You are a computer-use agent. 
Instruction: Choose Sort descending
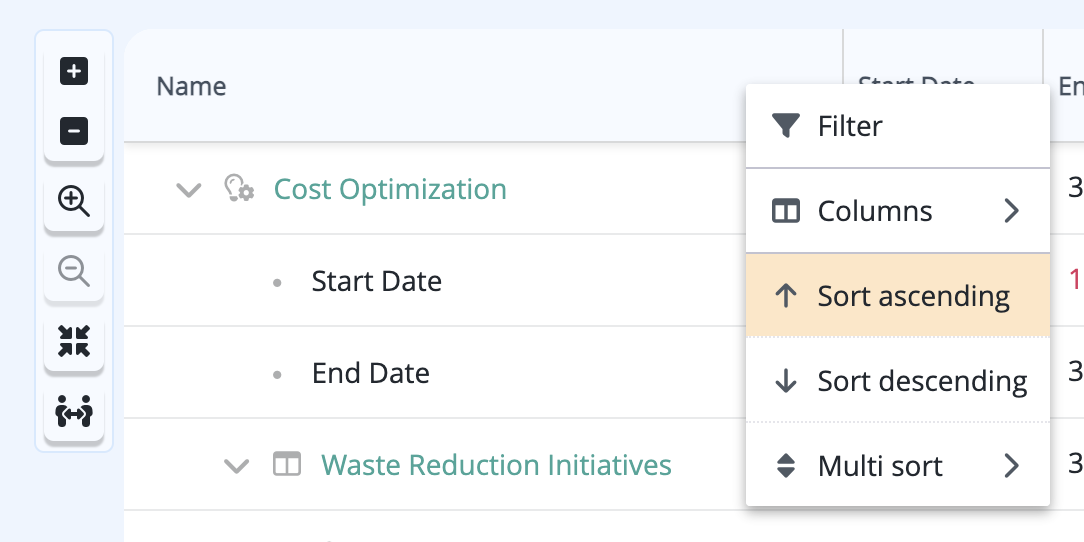pyautogui.click(x=897, y=380)
